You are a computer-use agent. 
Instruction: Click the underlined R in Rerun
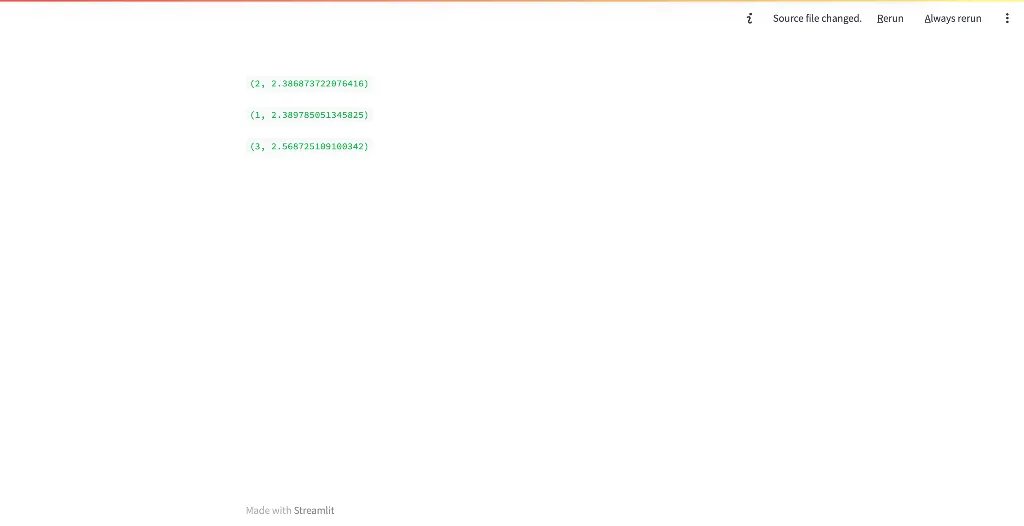click(880, 18)
